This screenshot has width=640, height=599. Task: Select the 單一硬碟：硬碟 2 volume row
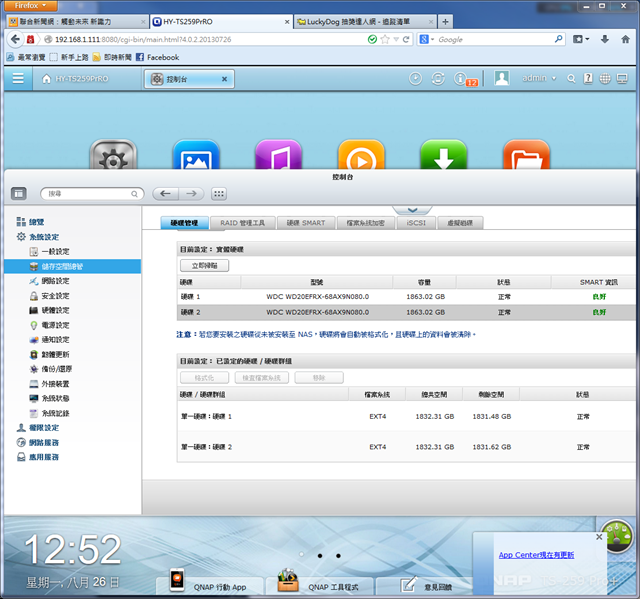point(406,447)
